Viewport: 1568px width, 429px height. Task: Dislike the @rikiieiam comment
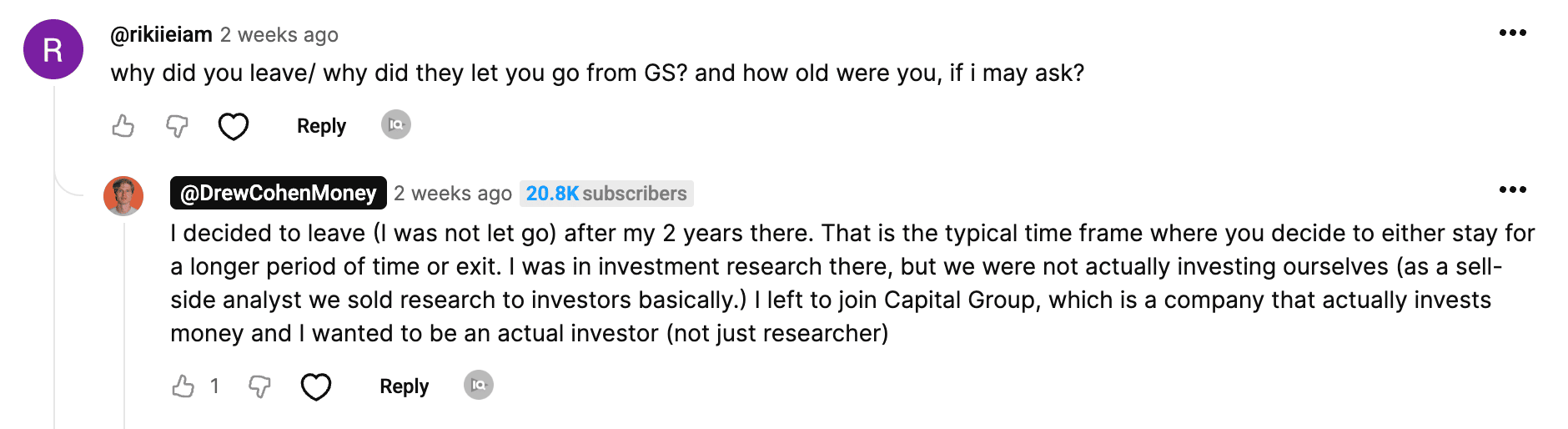177,126
